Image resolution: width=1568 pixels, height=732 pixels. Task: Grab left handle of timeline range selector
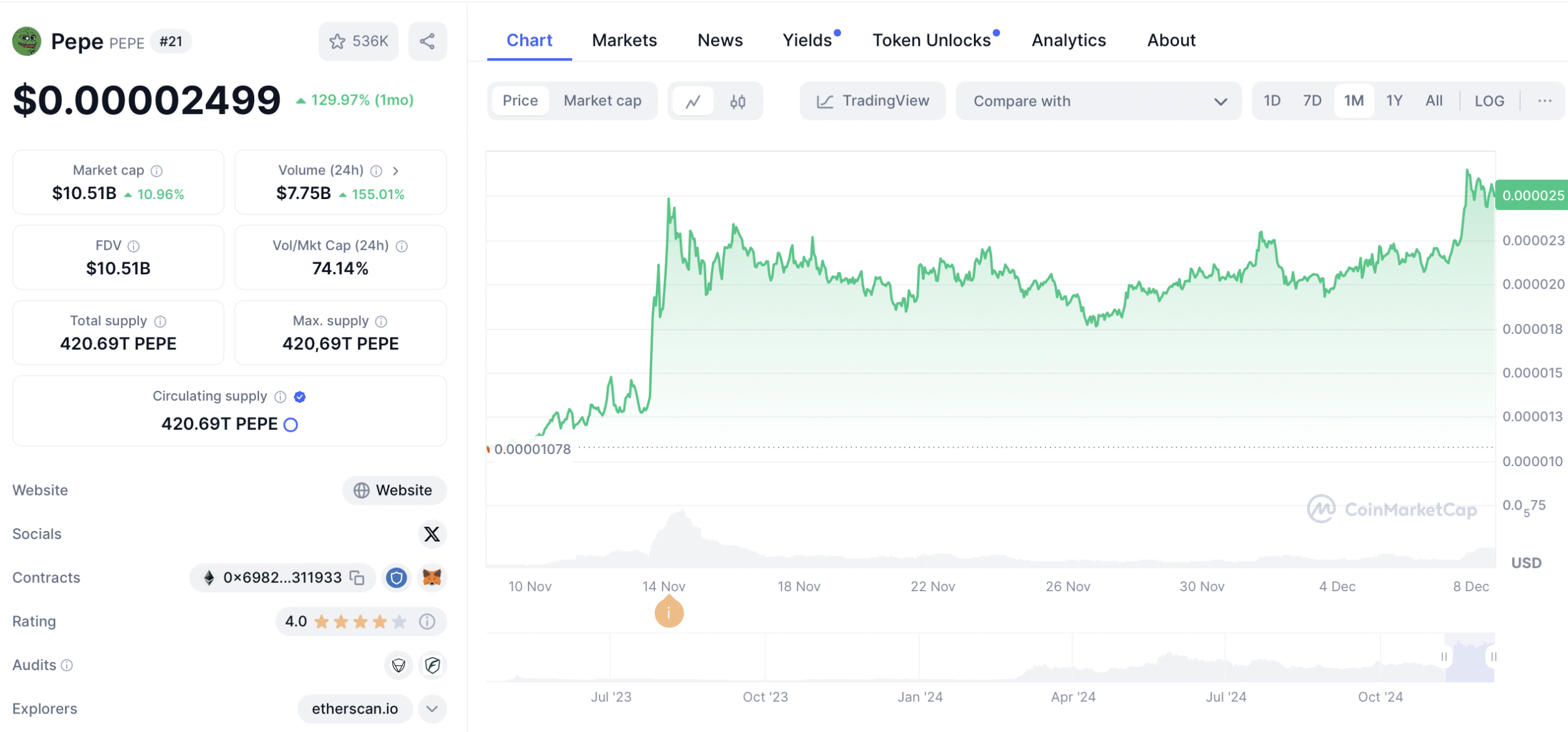click(1444, 657)
